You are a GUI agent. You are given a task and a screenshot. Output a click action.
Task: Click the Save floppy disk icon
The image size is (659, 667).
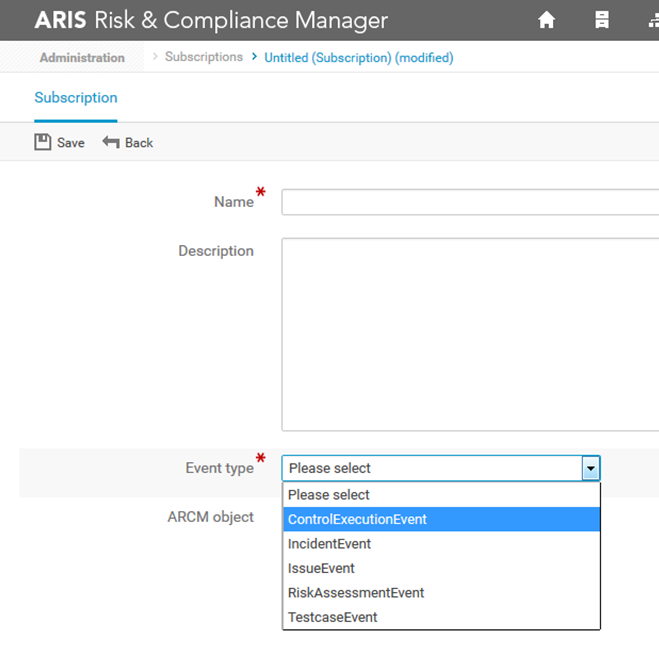(x=43, y=142)
